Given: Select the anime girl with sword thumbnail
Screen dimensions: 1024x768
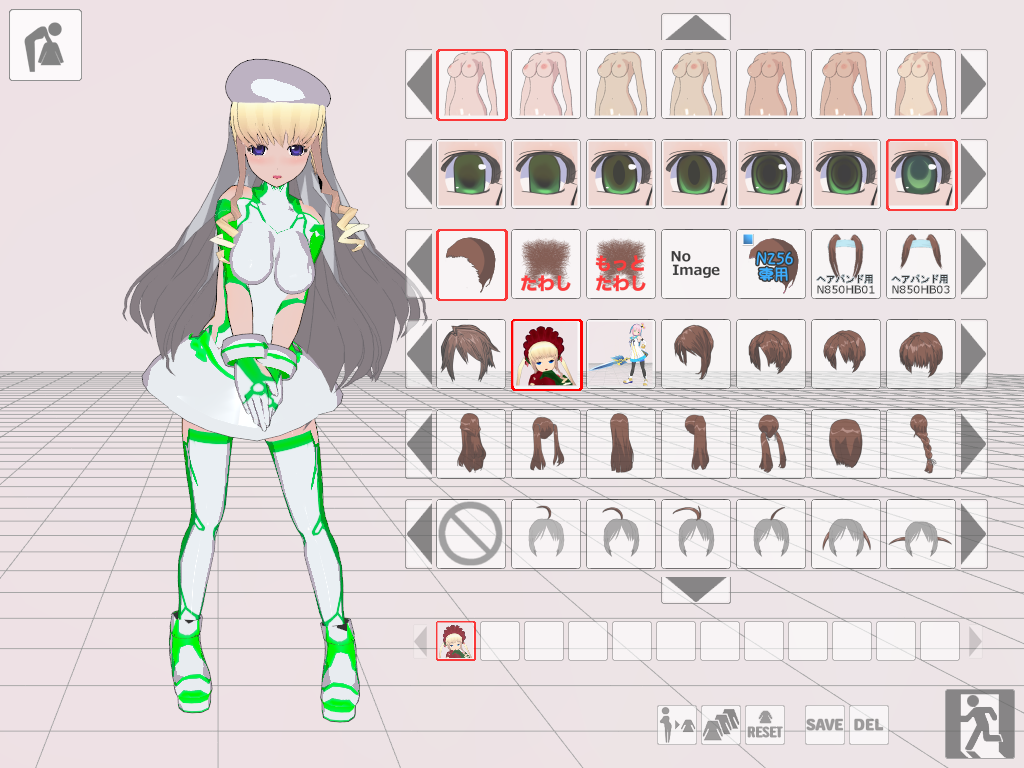Looking at the screenshot, I should tap(621, 354).
